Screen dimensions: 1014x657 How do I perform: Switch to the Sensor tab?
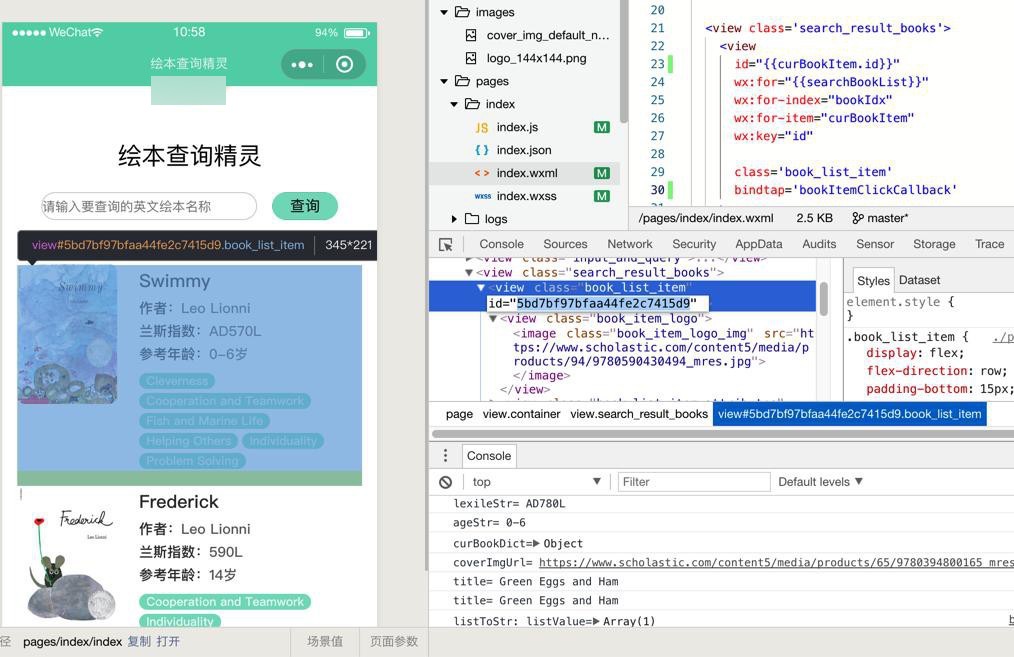pyautogui.click(x=875, y=244)
